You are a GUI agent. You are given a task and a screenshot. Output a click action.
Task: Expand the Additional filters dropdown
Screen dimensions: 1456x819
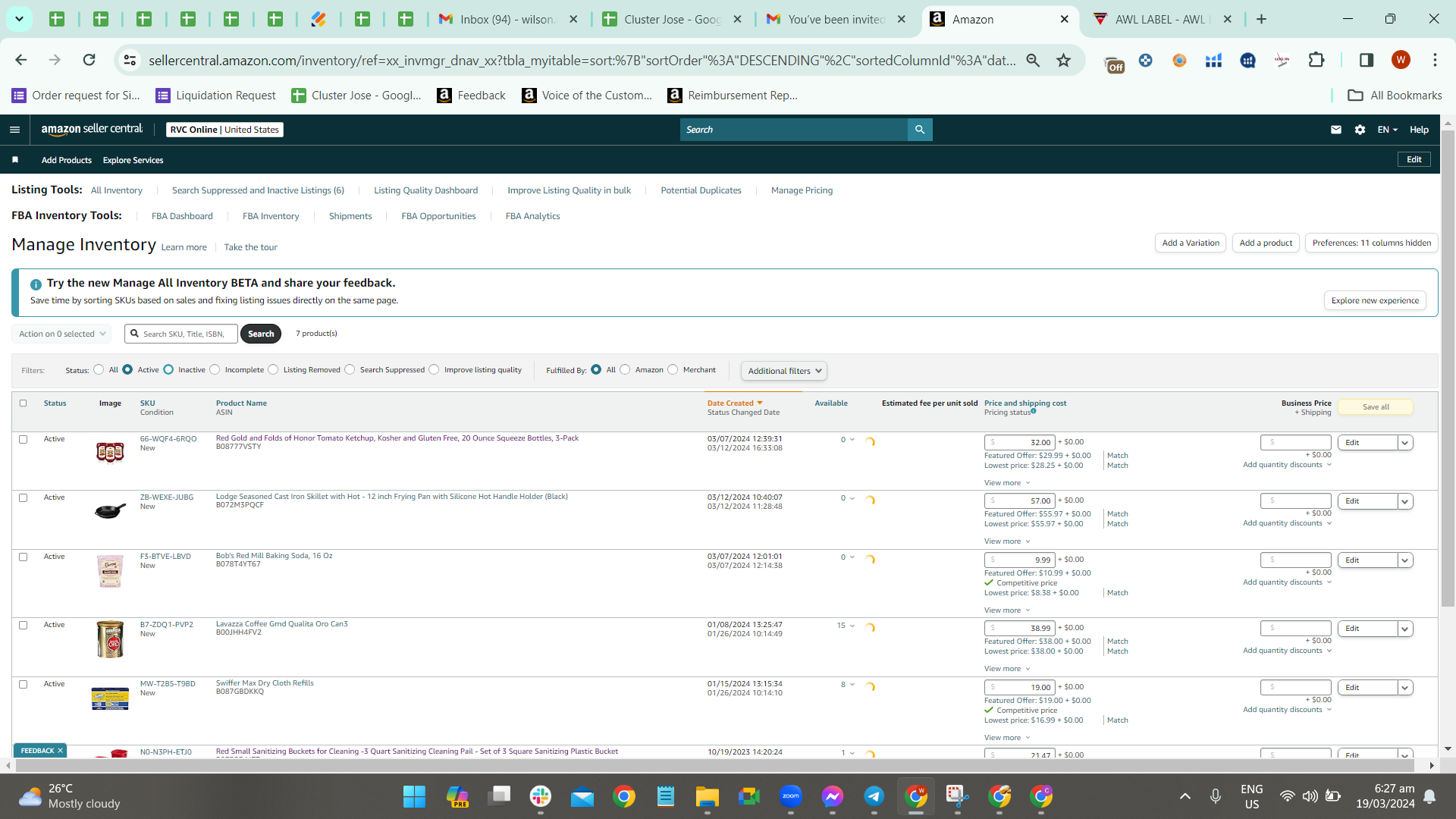tap(784, 371)
